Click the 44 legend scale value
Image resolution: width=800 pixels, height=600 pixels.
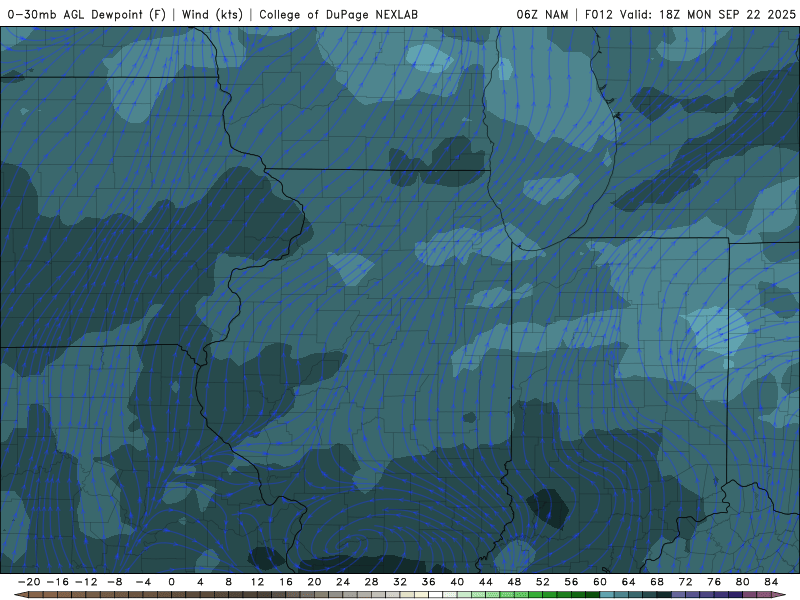pos(486,582)
